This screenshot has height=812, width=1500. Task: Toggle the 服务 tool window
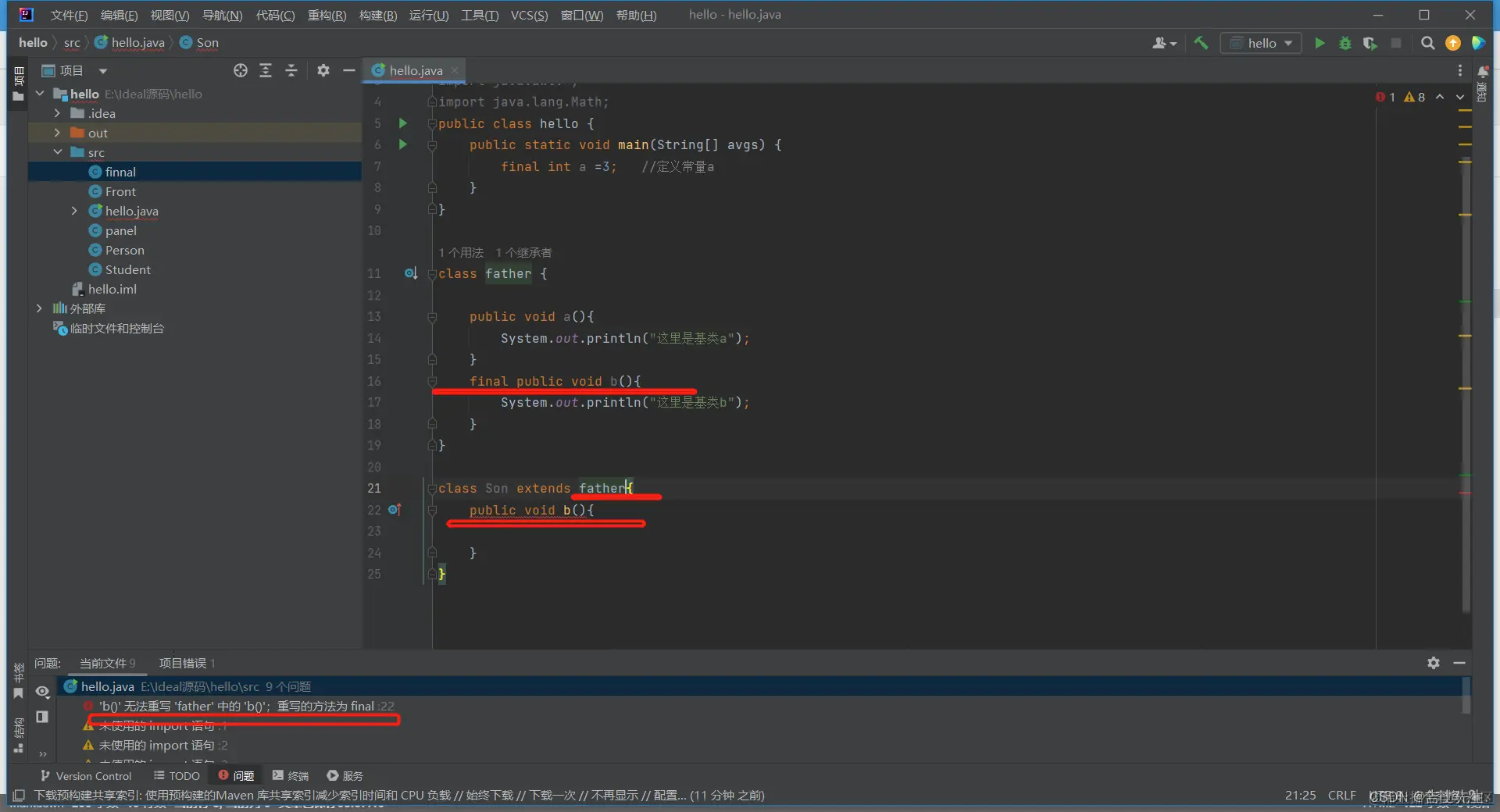click(x=345, y=776)
